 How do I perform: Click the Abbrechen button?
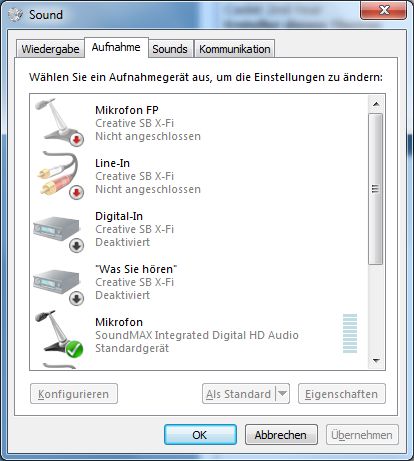point(281,435)
